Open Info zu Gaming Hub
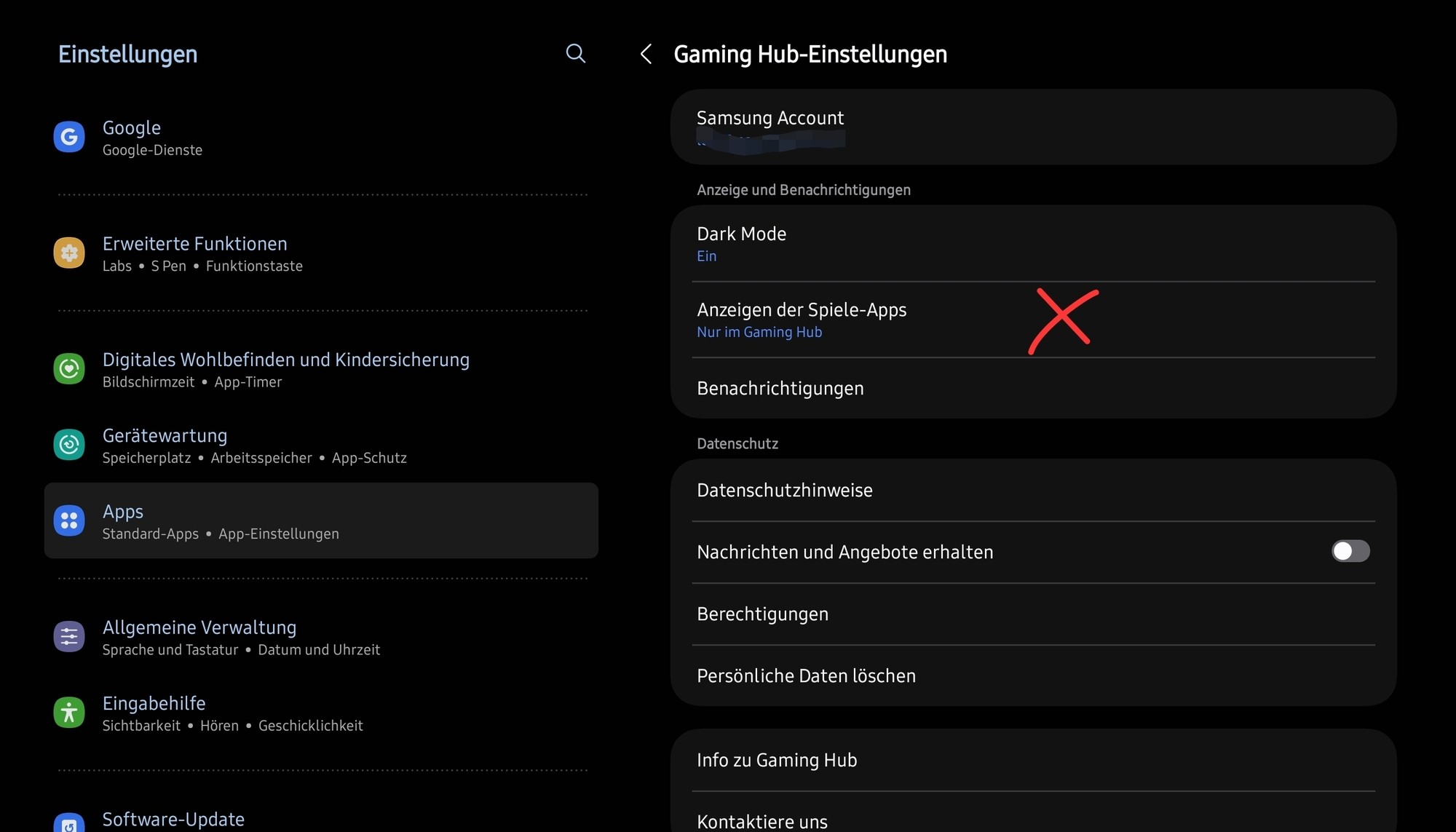The height and width of the screenshot is (832, 1456). [776, 760]
